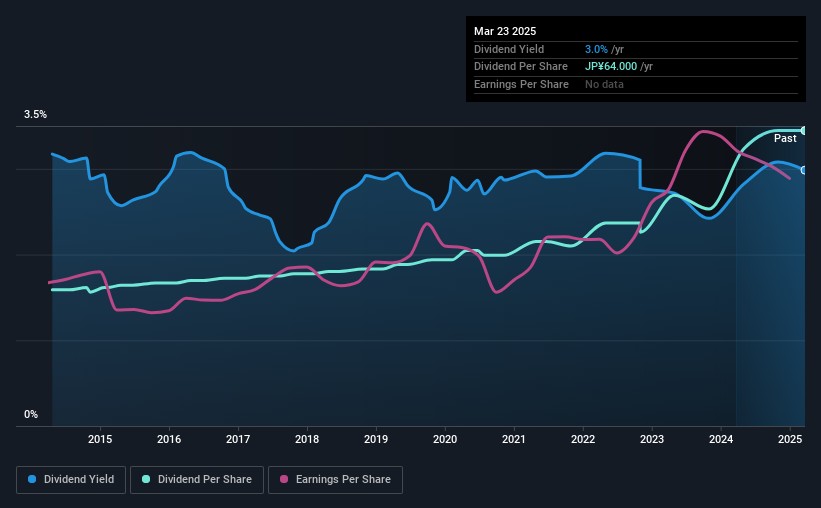The width and height of the screenshot is (821, 508).
Task: Click the 0% y-axis label
Action: click(31, 414)
